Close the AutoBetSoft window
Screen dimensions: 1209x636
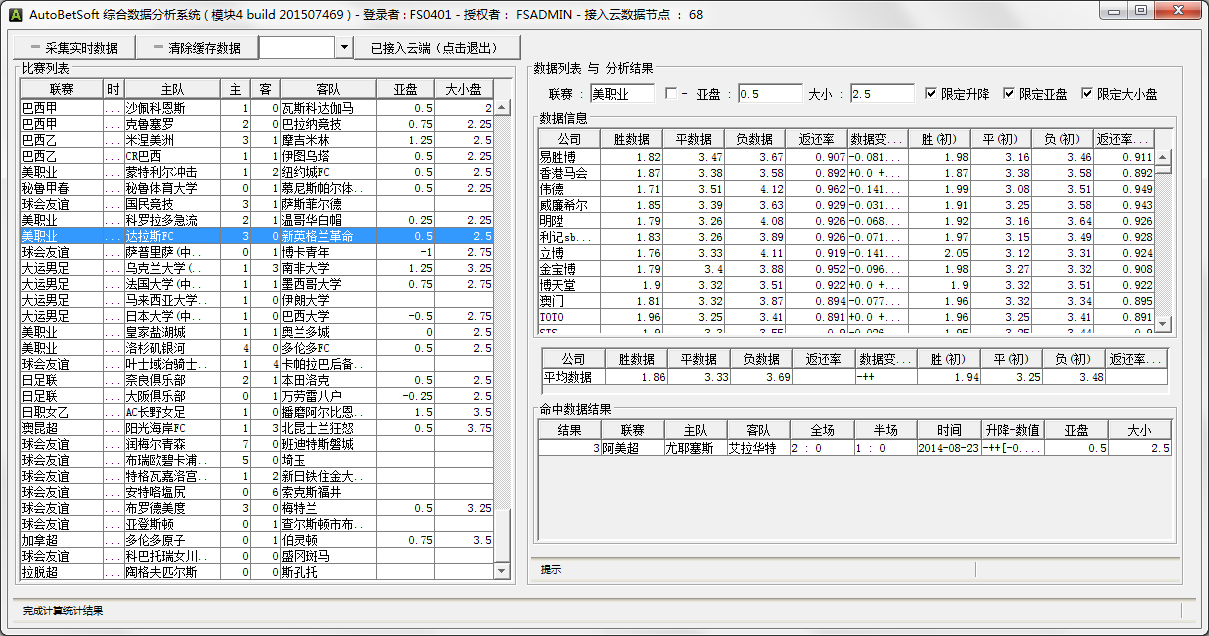pyautogui.click(x=1177, y=11)
